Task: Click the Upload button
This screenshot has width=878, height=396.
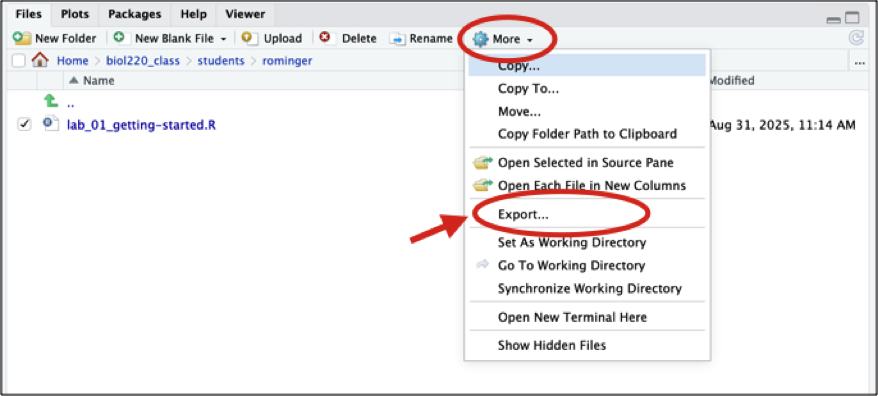Action: pyautogui.click(x=273, y=39)
